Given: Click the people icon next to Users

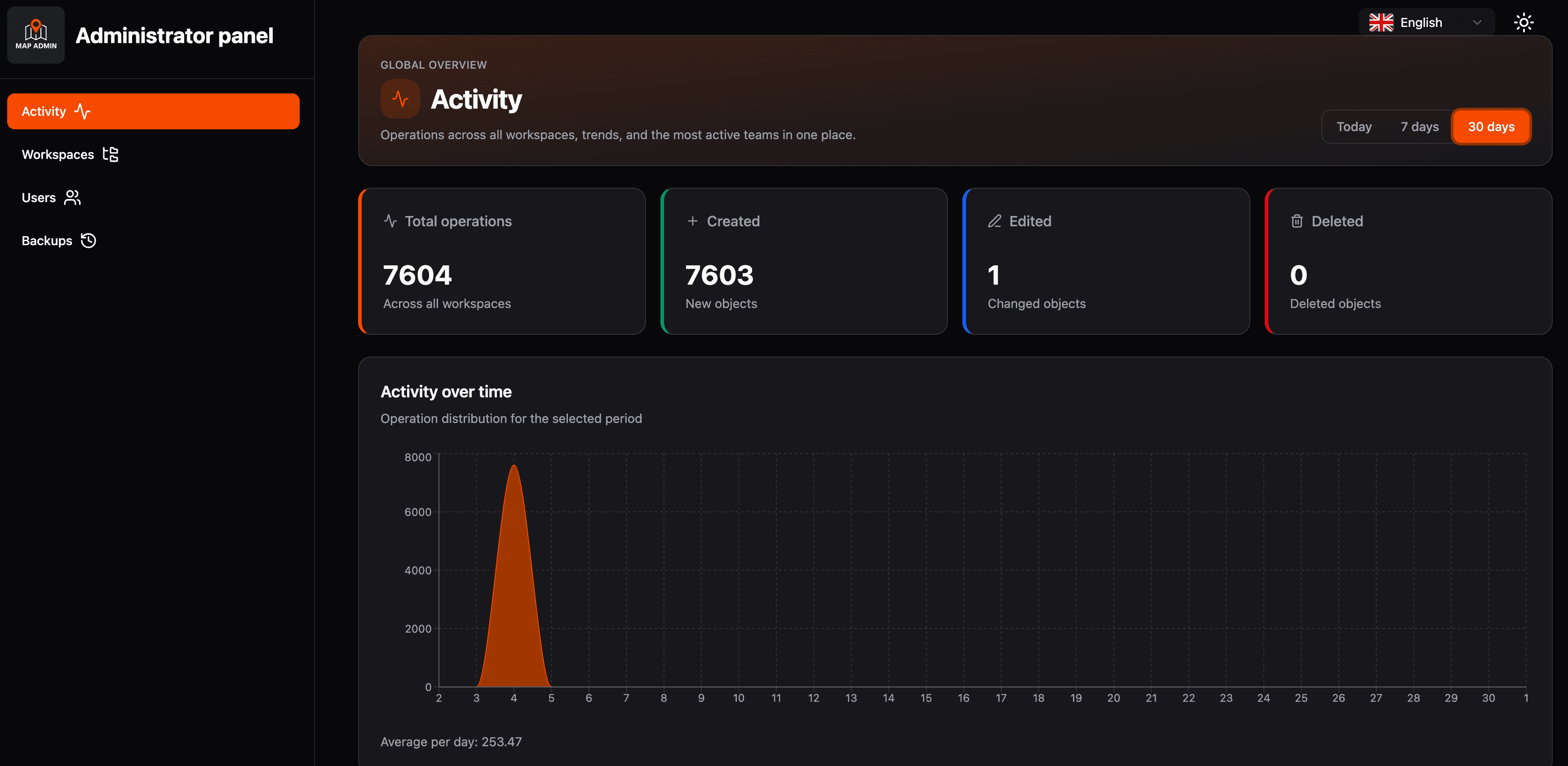Looking at the screenshot, I should click(72, 198).
